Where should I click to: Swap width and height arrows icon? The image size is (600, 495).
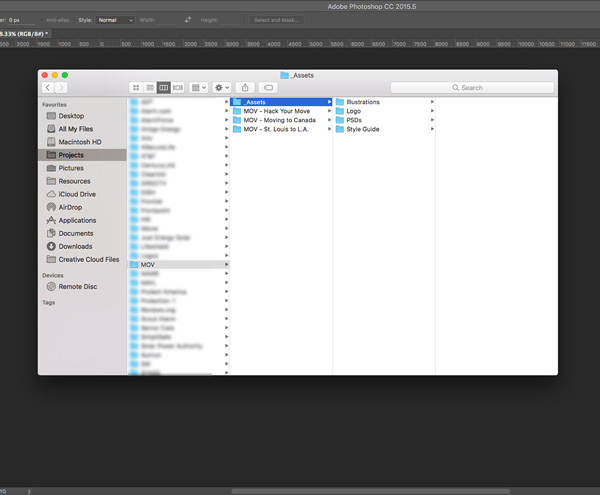click(188, 20)
